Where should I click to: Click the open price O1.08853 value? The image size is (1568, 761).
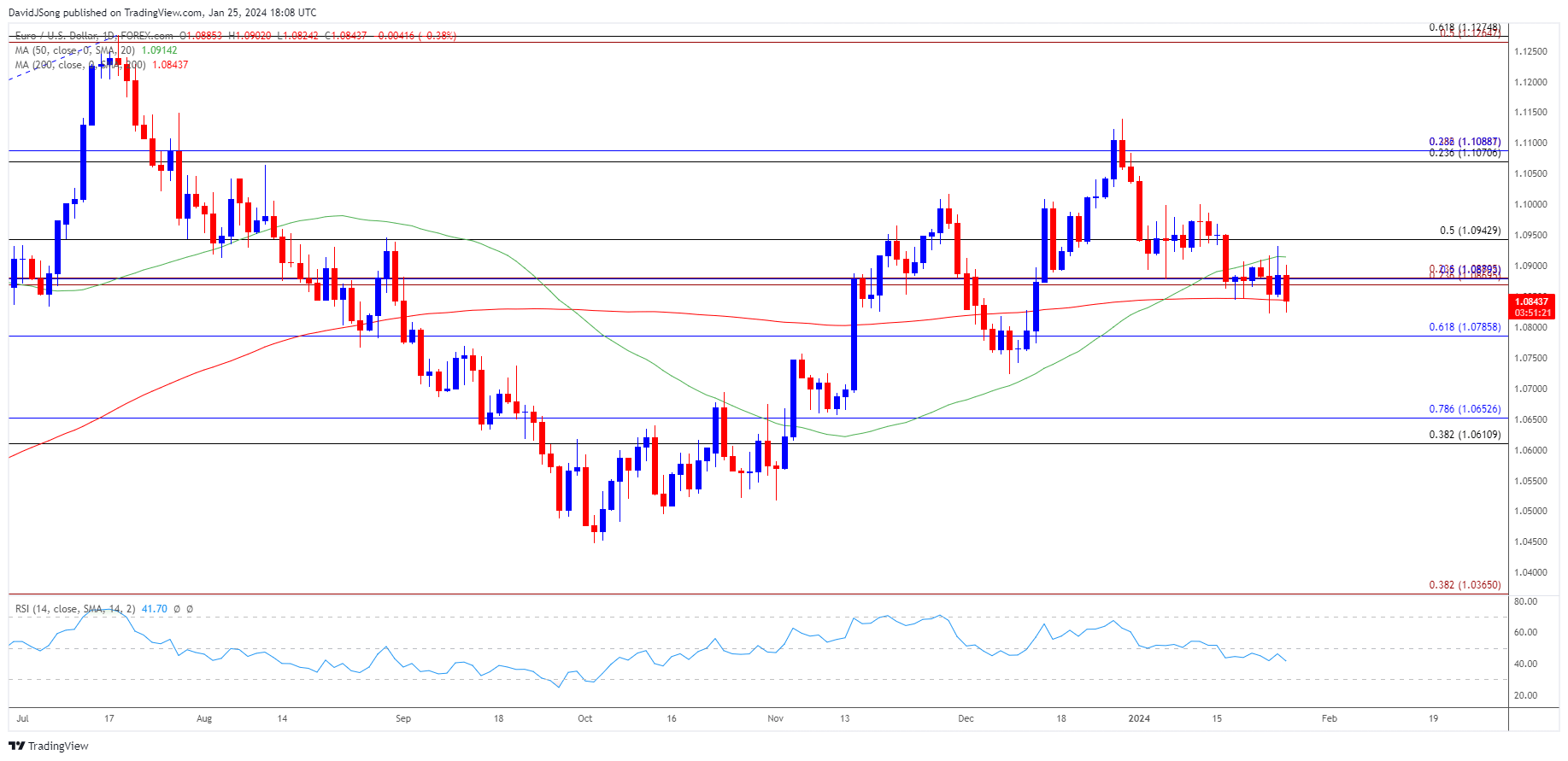click(201, 36)
